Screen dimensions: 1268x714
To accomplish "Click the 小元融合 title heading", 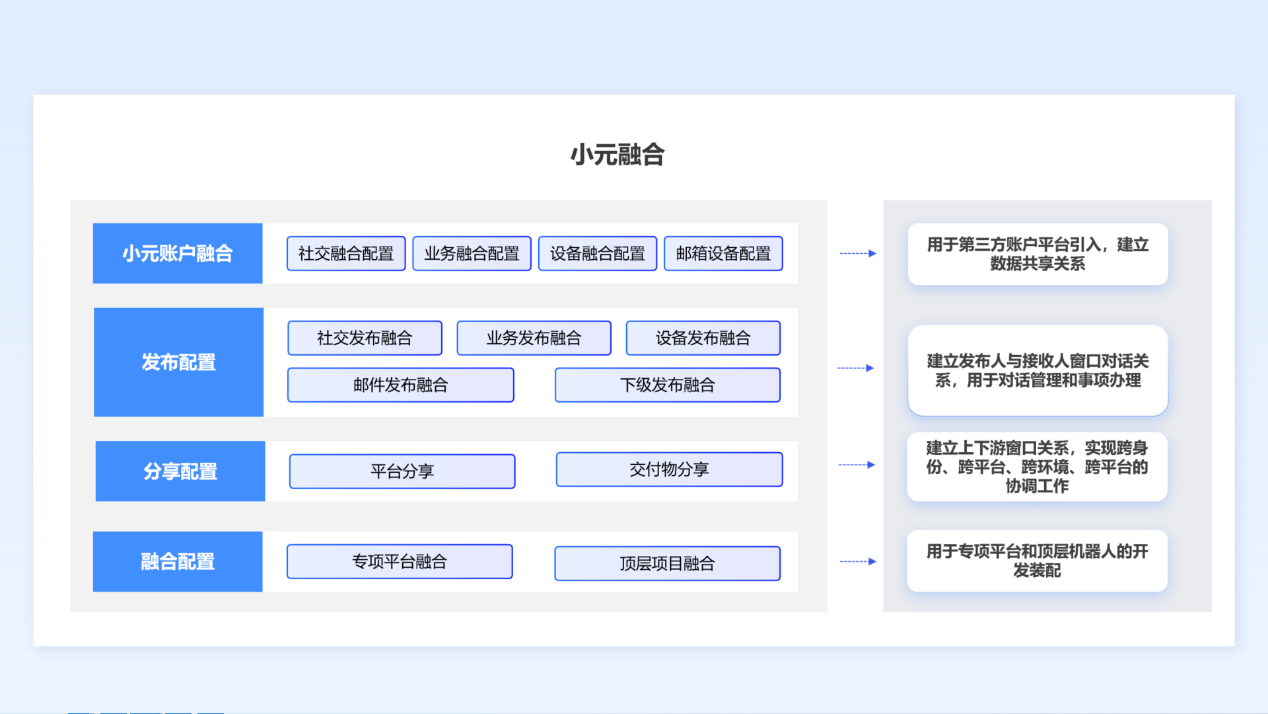I will click(617, 155).
